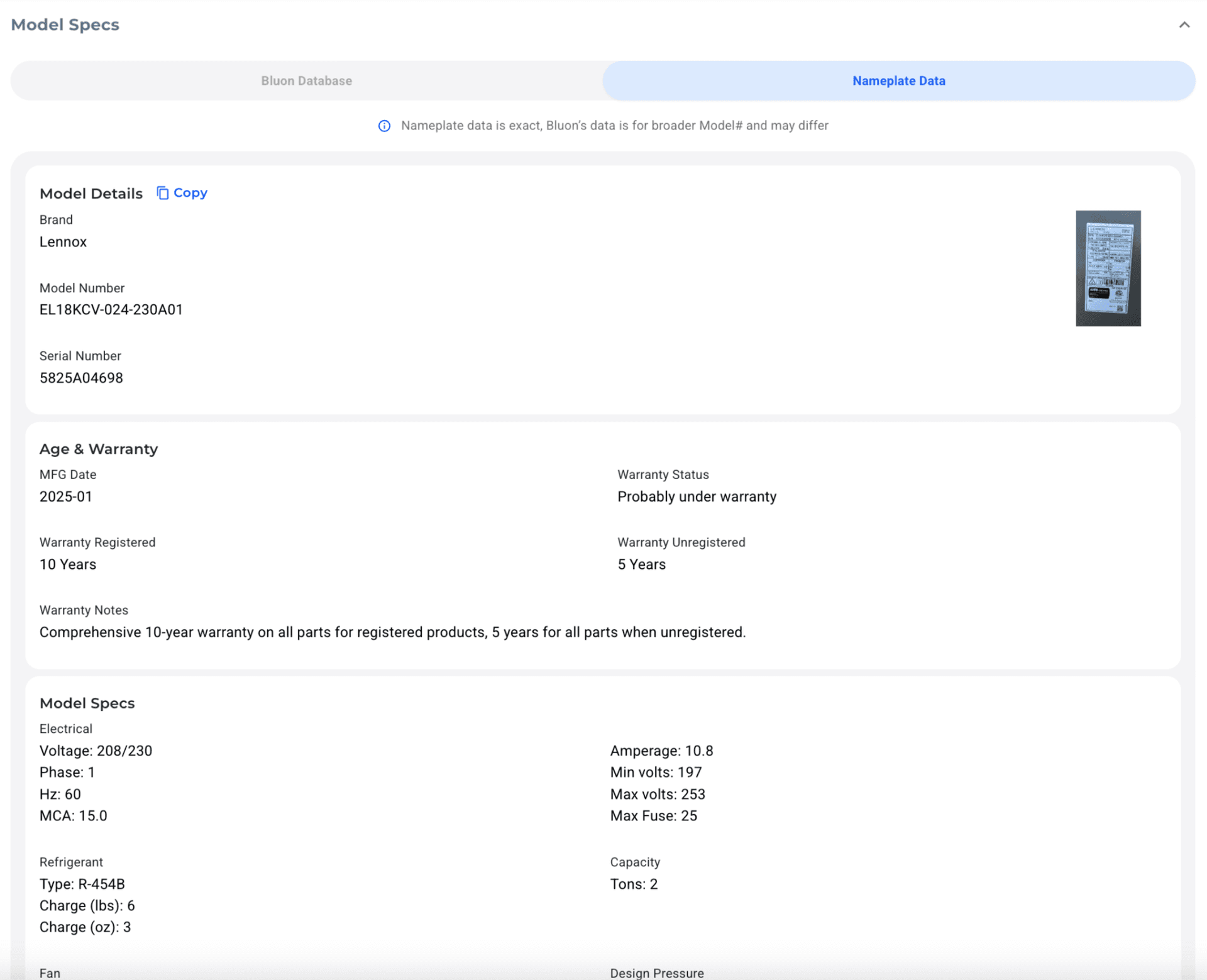The image size is (1207, 980).
Task: Click the Tons: 2 capacity value
Action: (634, 884)
